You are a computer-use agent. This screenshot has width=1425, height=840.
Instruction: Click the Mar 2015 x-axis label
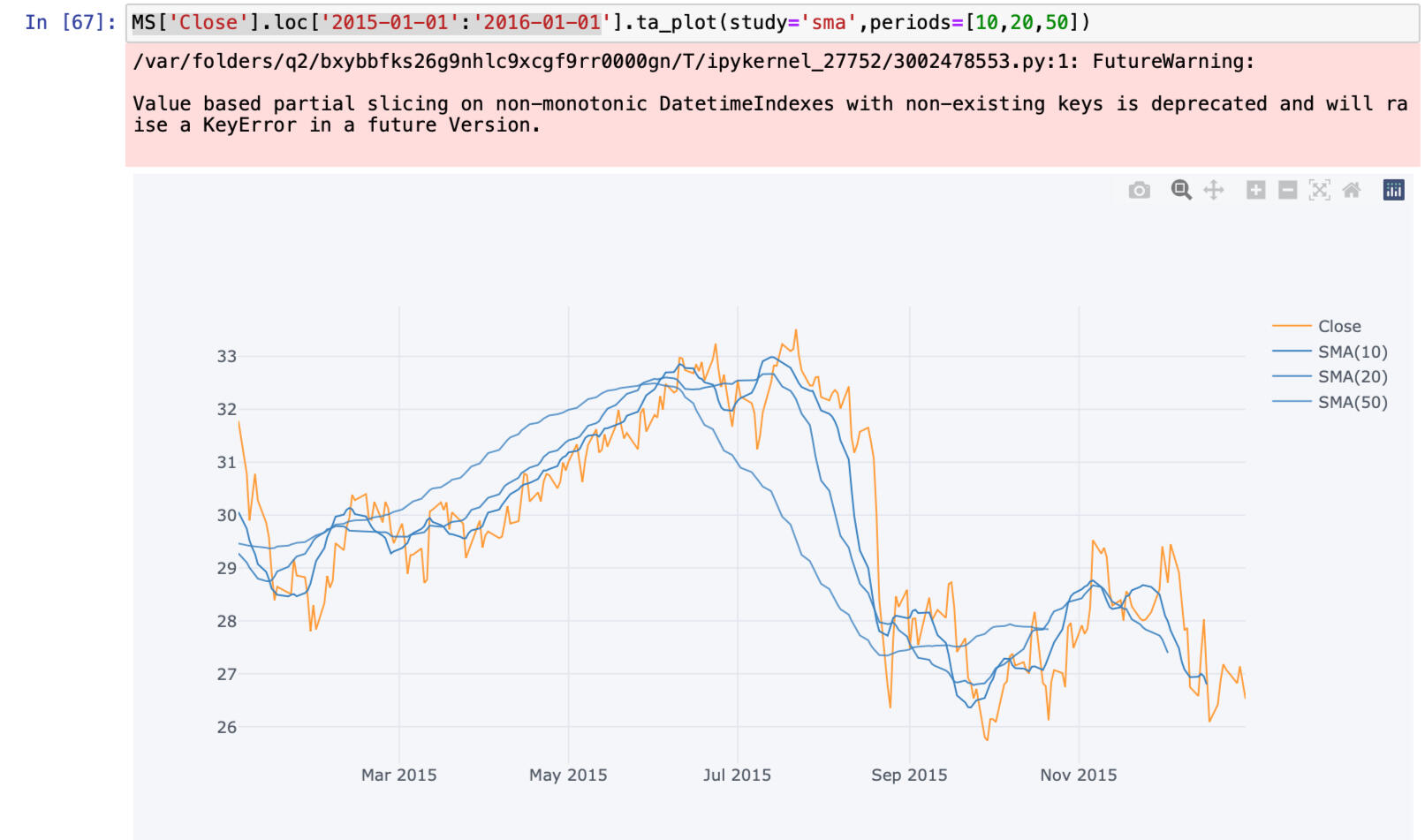(x=398, y=775)
